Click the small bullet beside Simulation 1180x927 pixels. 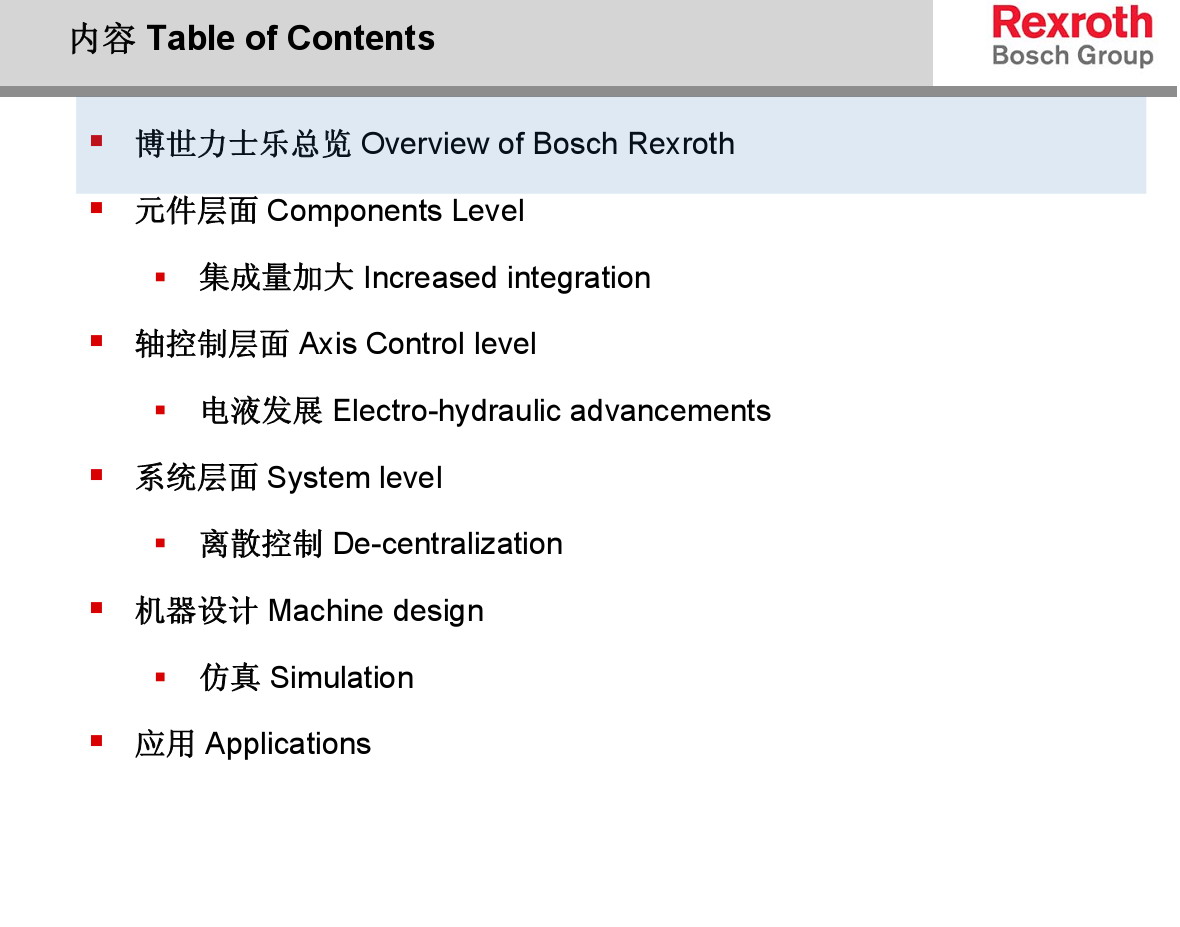point(160,677)
